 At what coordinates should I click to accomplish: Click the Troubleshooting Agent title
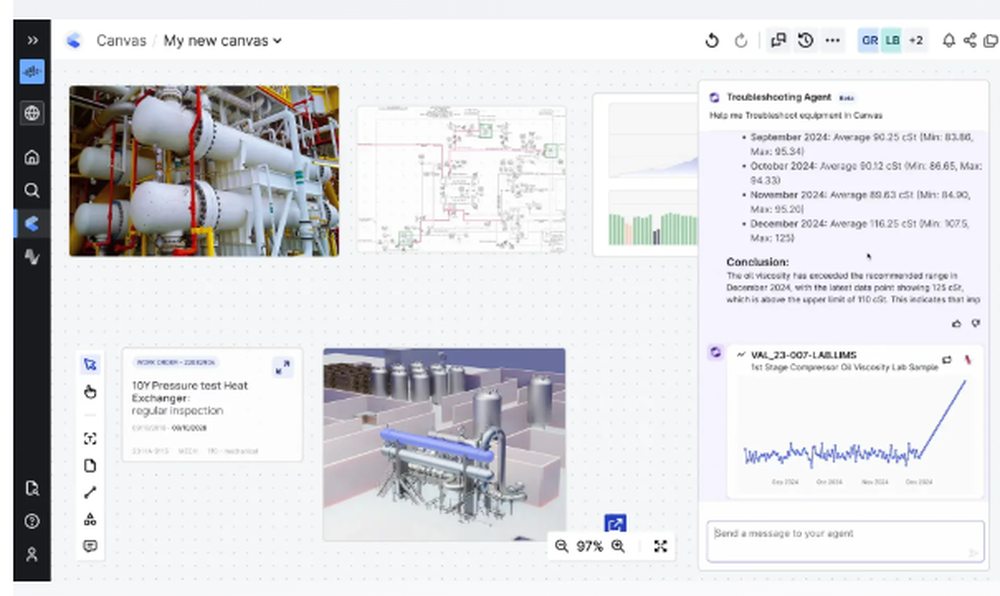coord(779,98)
